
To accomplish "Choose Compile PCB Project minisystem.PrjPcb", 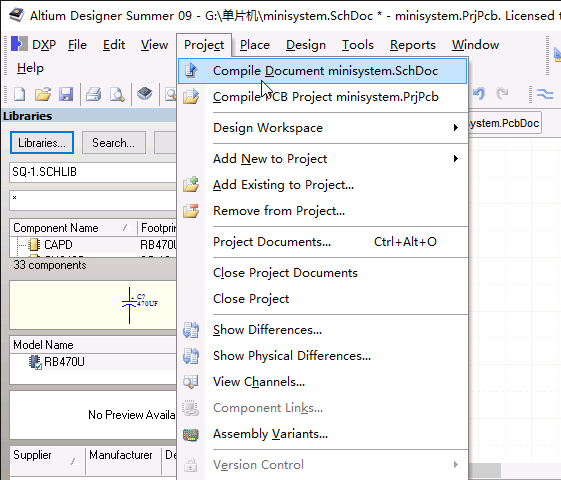I will [x=322, y=97].
